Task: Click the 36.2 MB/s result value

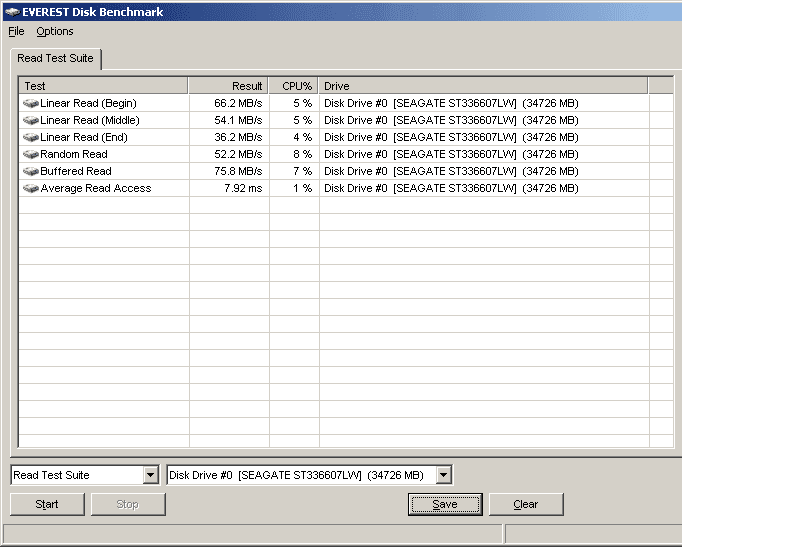Action: 238,138
